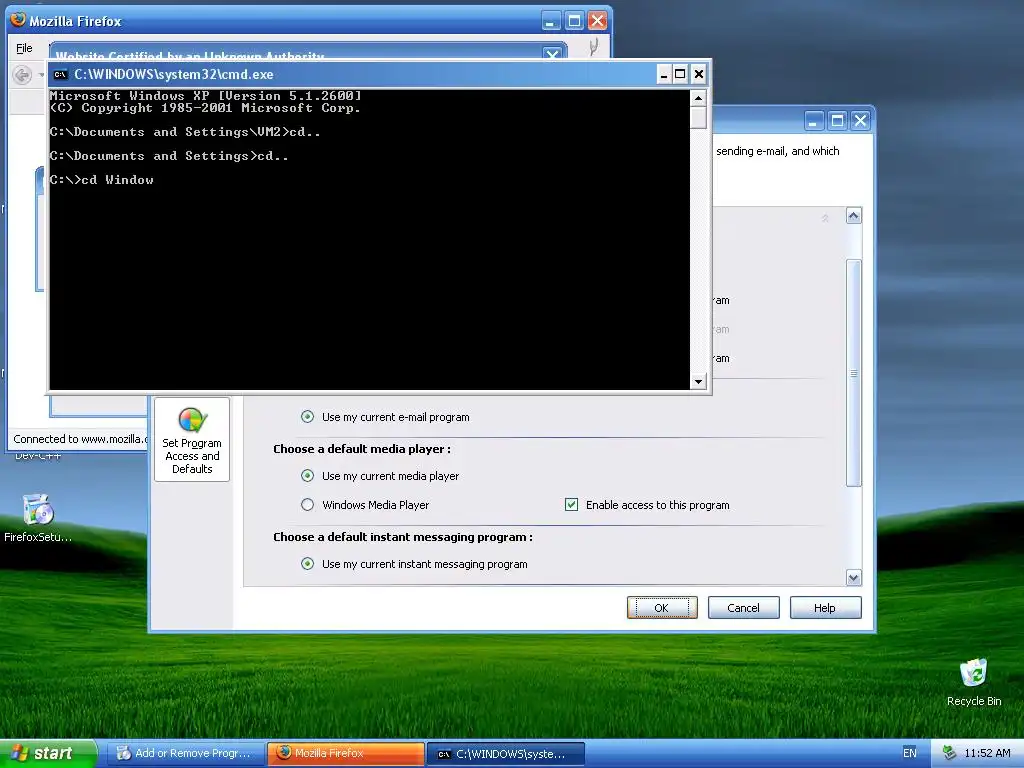1024x768 pixels.
Task: Open cmd.exe system menu icon in title bar
Action: pyautogui.click(x=61, y=74)
